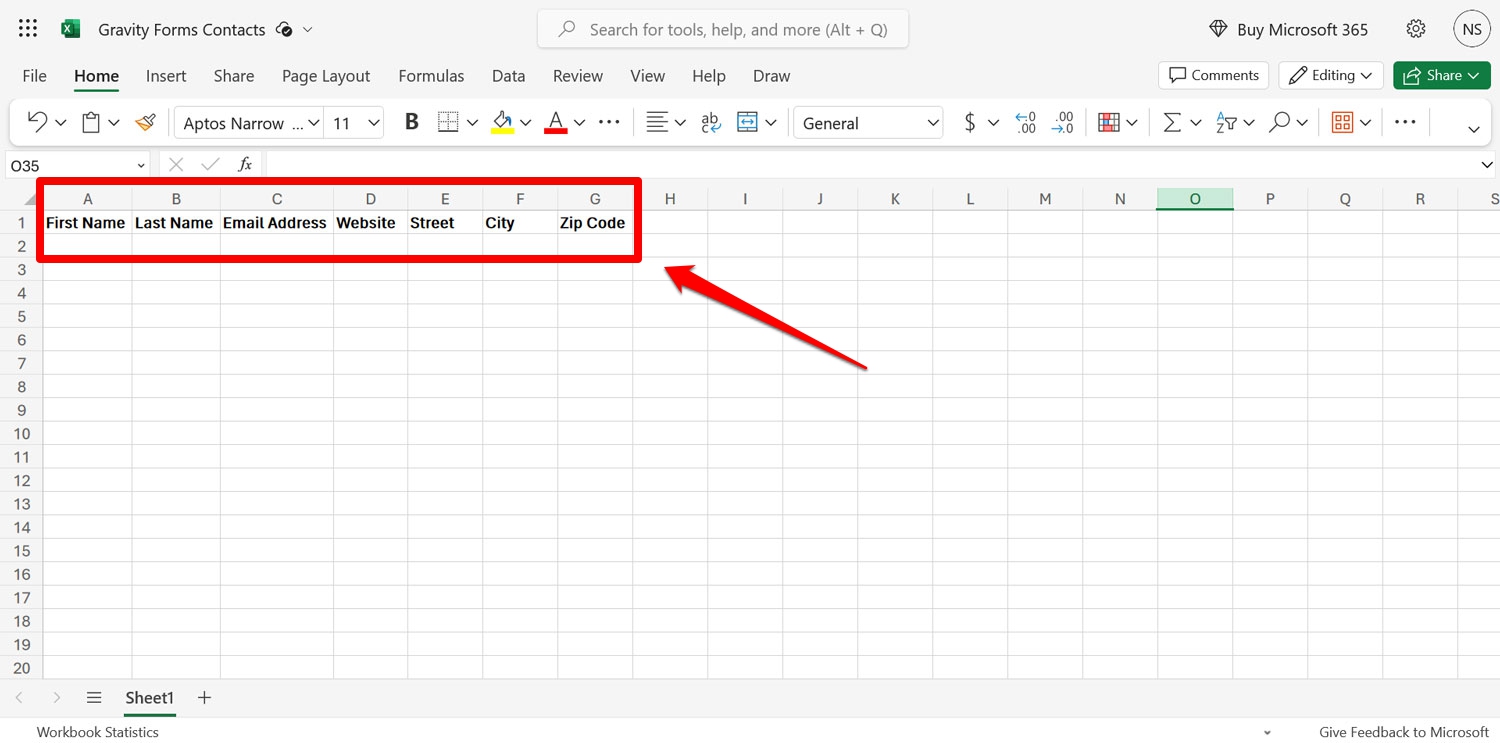Click the AutoSum sigma icon
Image resolution: width=1500 pixels, height=743 pixels.
(x=1172, y=122)
